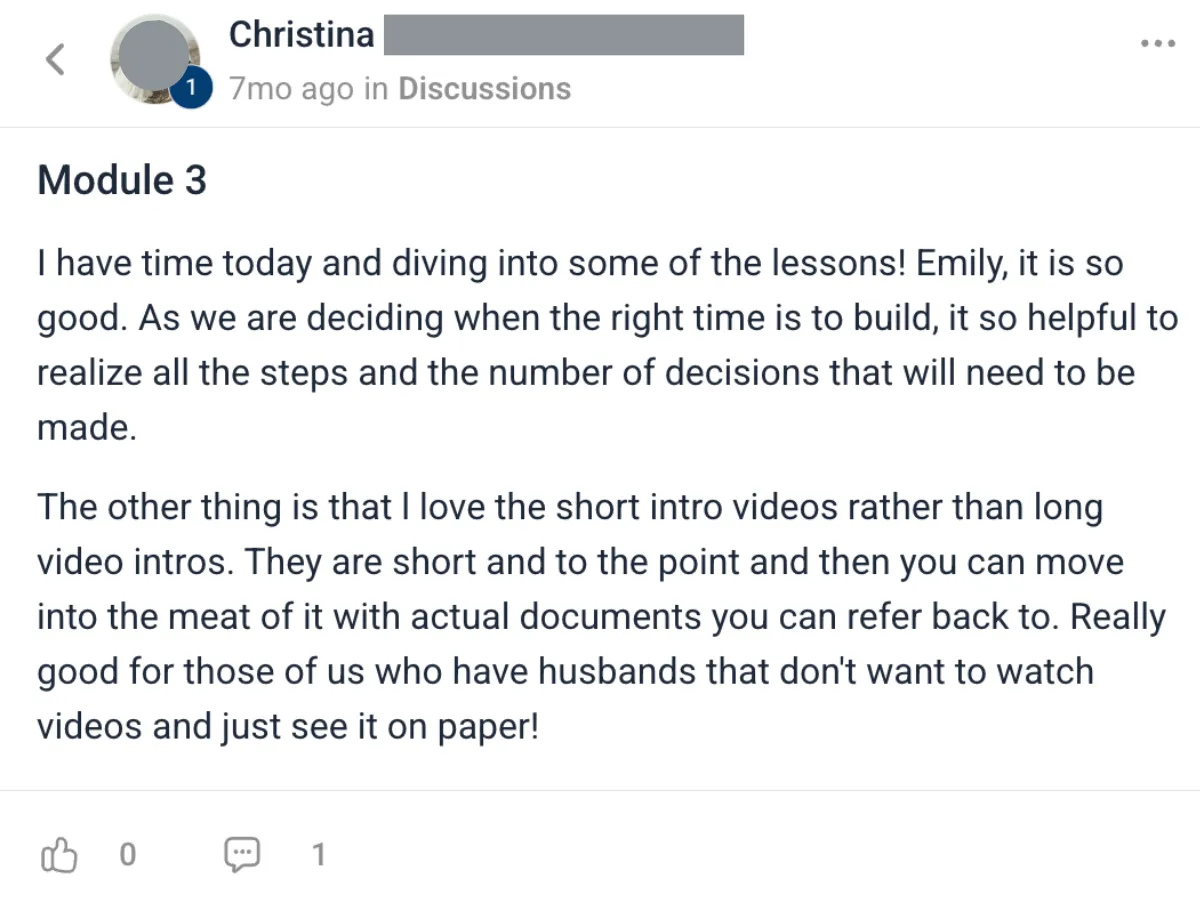Click the word "made." ending first paragraph

[x=85, y=428]
